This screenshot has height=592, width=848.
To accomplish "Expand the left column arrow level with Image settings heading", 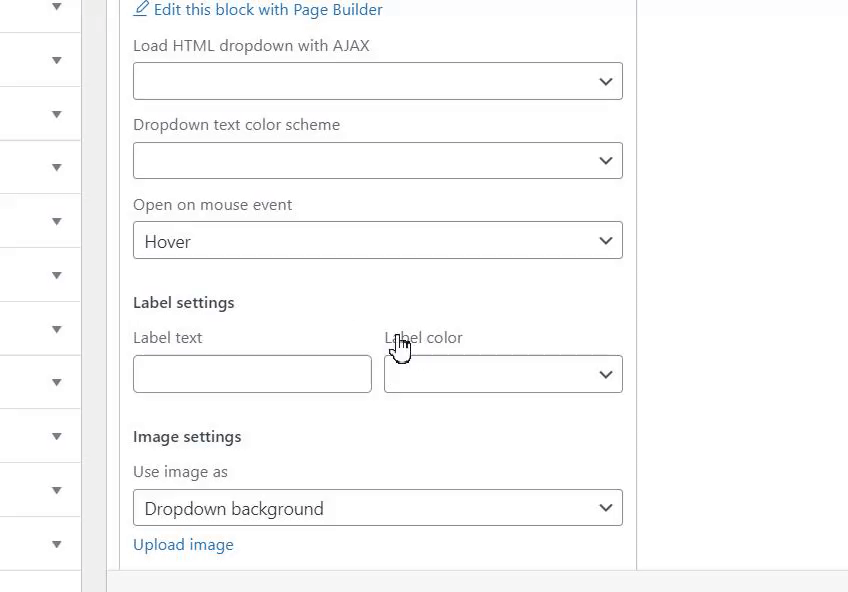I will (x=57, y=436).
